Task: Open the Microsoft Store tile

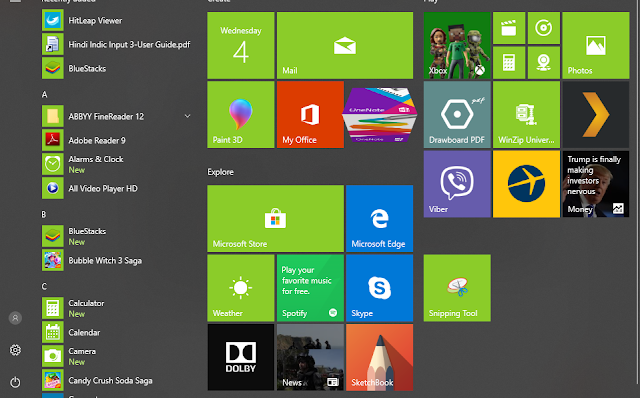Action: pos(276,218)
